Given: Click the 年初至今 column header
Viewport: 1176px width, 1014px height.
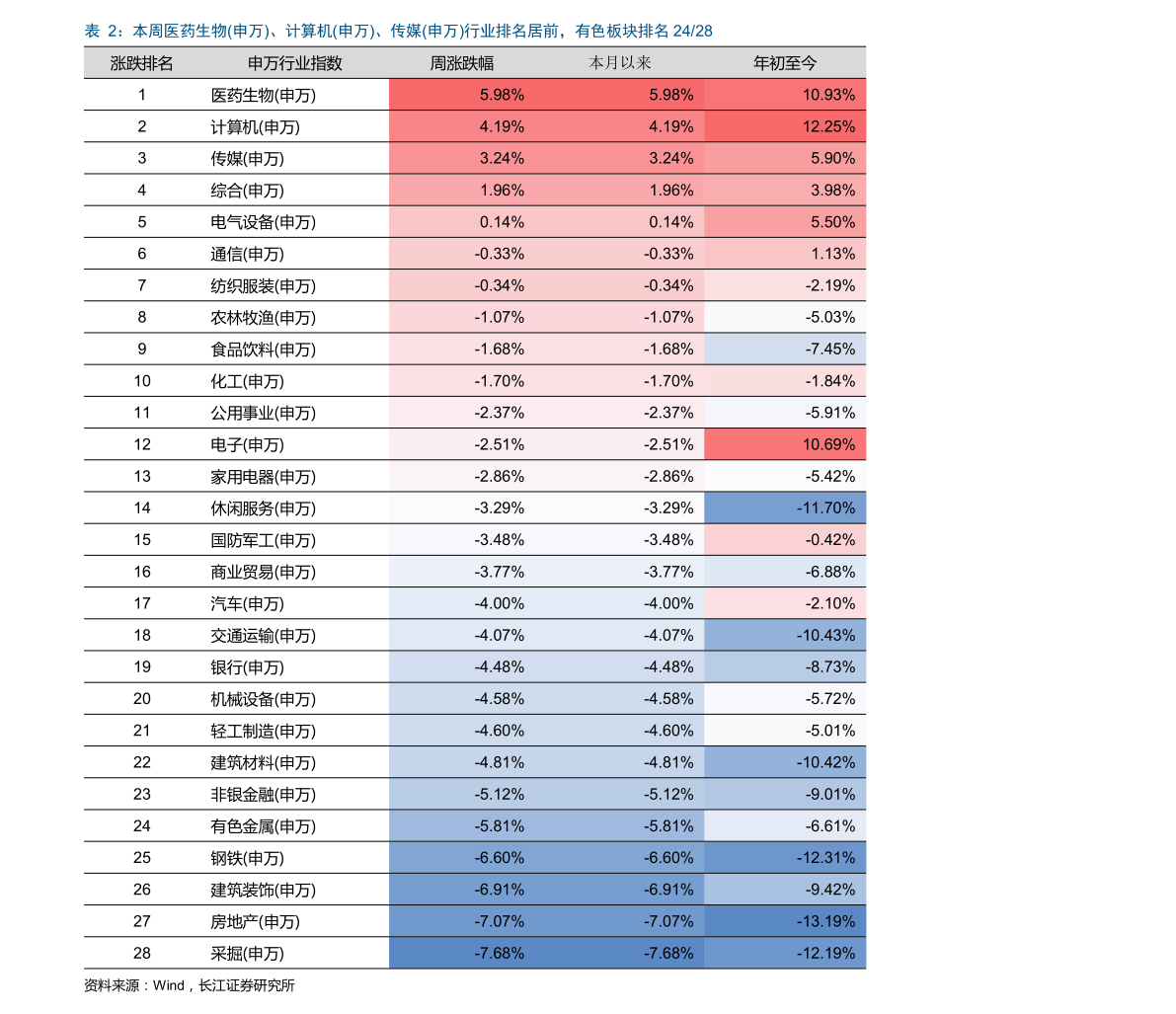Looking at the screenshot, I should (x=785, y=63).
